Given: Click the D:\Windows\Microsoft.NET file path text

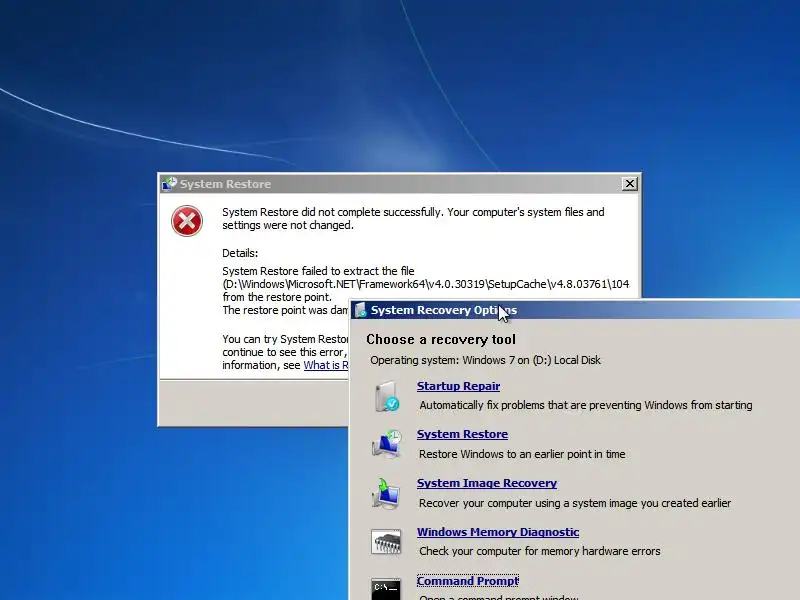Looking at the screenshot, I should pyautogui.click(x=426, y=284).
